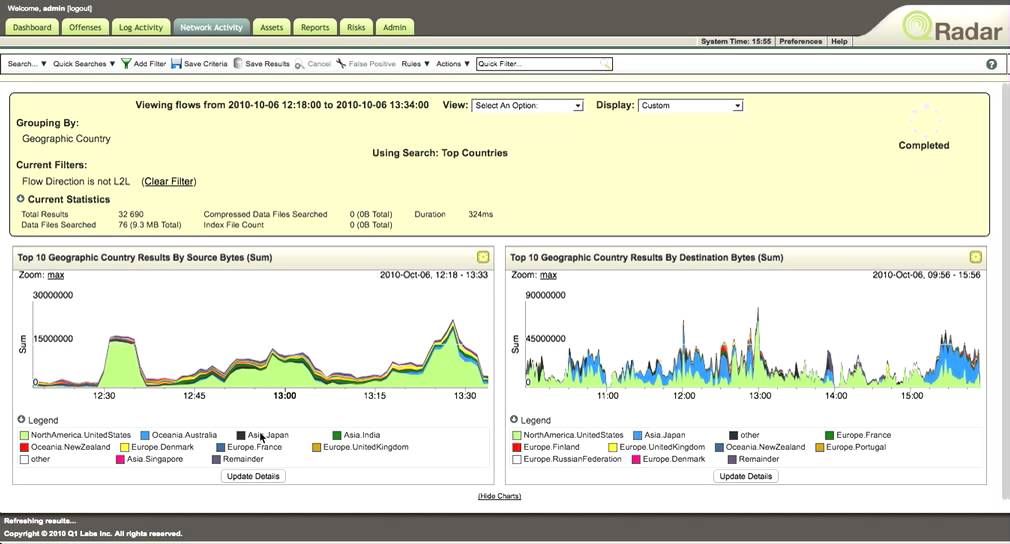
Task: Click the Source Bytes chart max zoom link
Action: 56,275
